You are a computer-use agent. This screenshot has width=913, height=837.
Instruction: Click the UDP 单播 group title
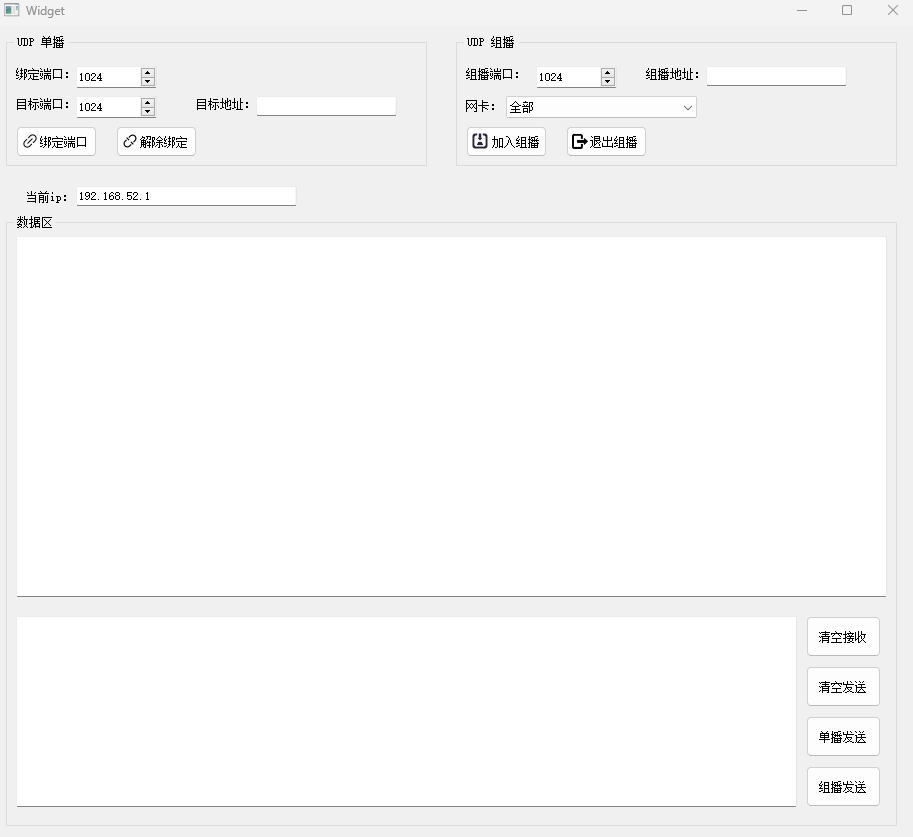[40, 42]
